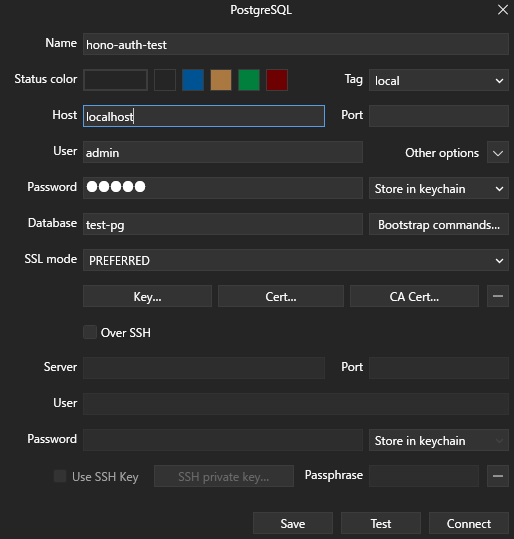Save the connection settings
Image resolution: width=514 pixels, height=539 pixels.
pos(293,524)
